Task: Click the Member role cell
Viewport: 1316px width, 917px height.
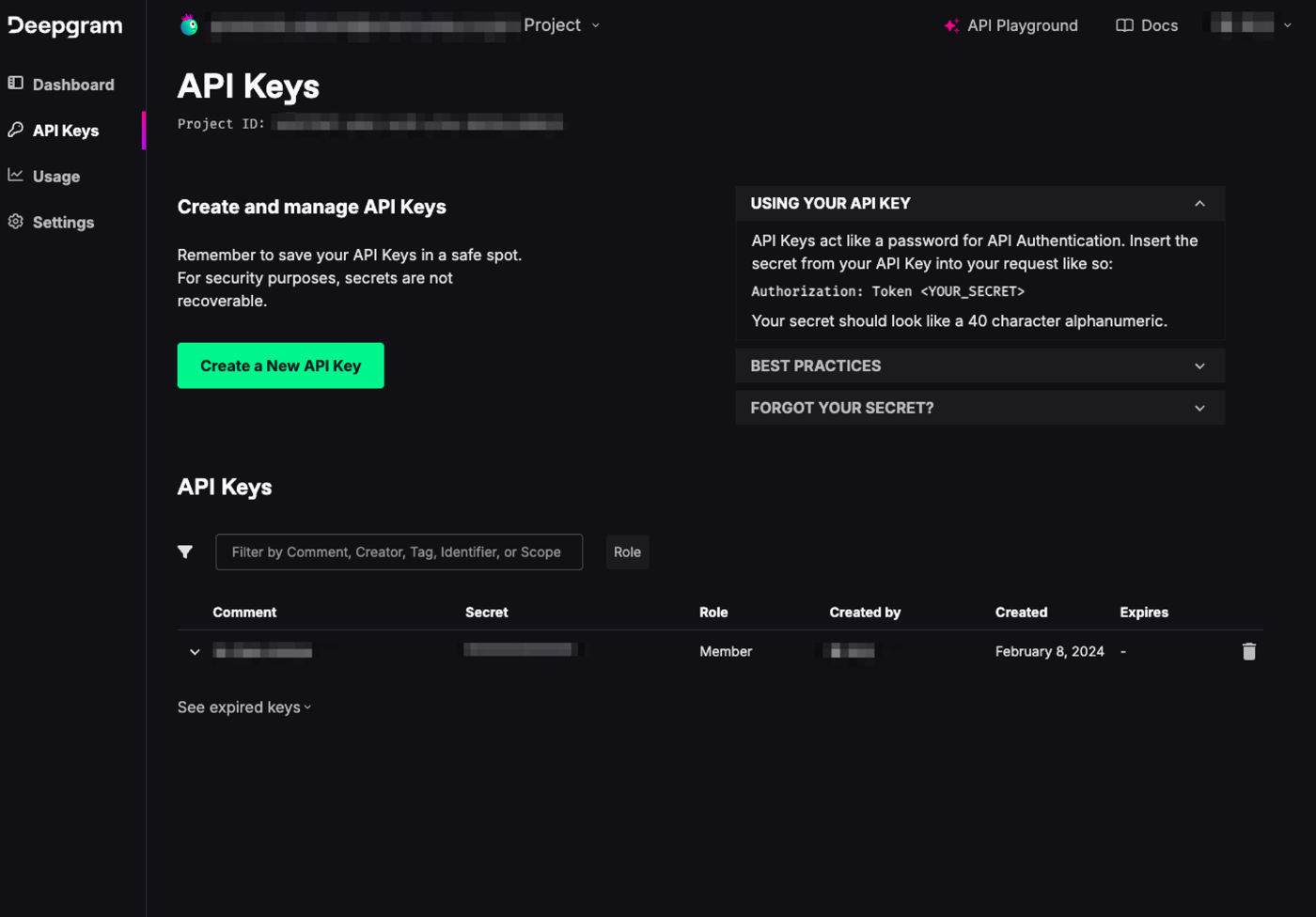Action: point(726,652)
